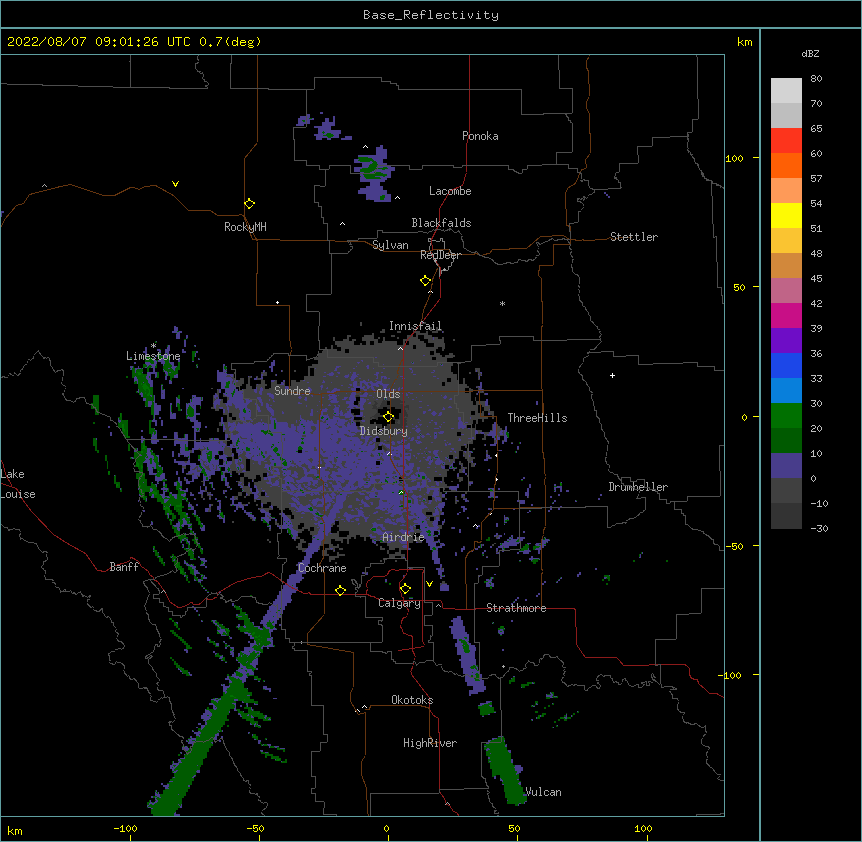This screenshot has width=862, height=842.
Task: Click the Lacombe town label
Action: coord(450,191)
